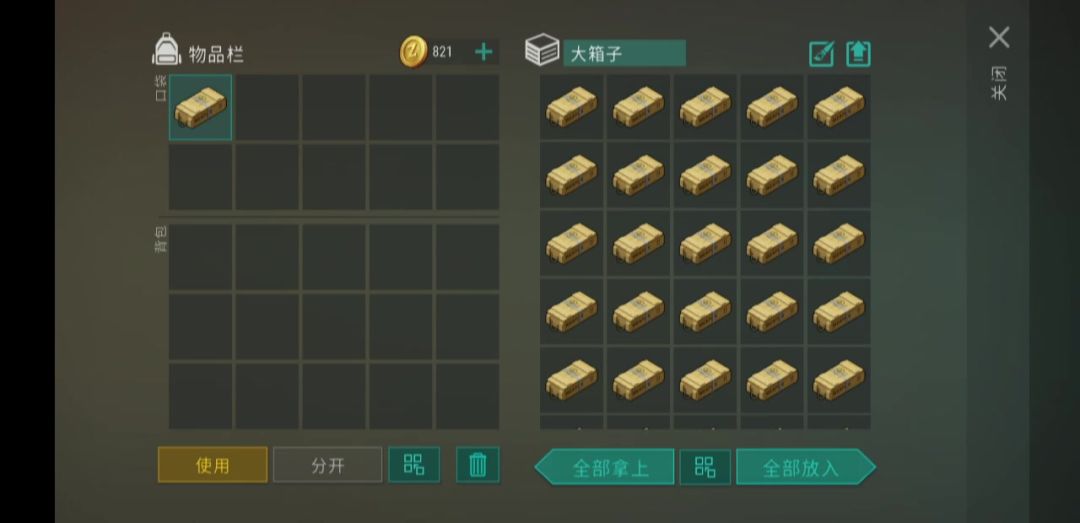Viewport: 1080px width, 523px height.
Task: Click the first empty backpack slot
Action: [200, 257]
